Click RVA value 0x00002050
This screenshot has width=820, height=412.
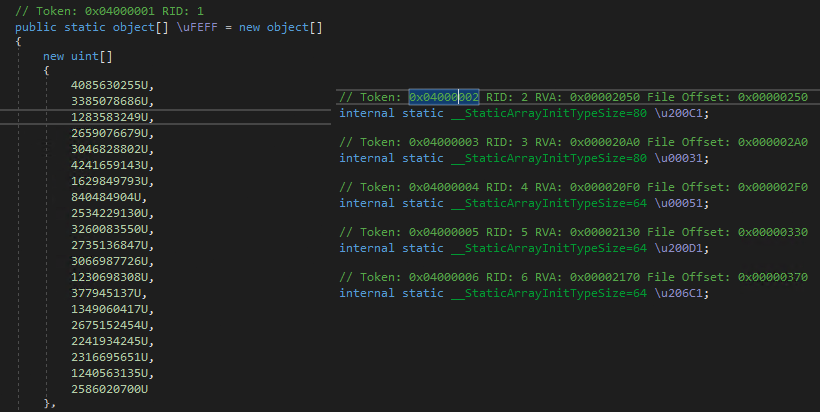tap(605, 97)
